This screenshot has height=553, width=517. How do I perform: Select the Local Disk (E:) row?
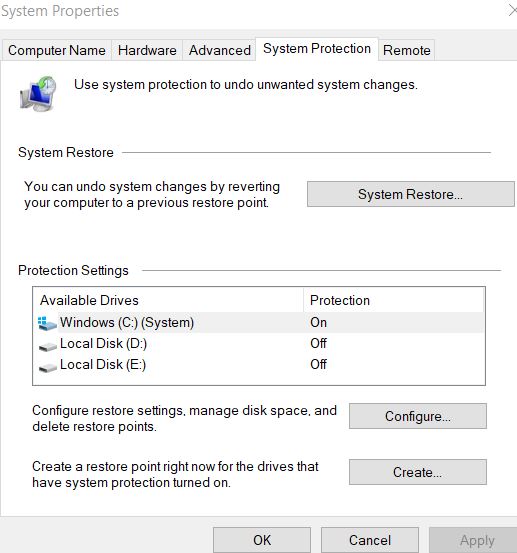[x=259, y=364]
